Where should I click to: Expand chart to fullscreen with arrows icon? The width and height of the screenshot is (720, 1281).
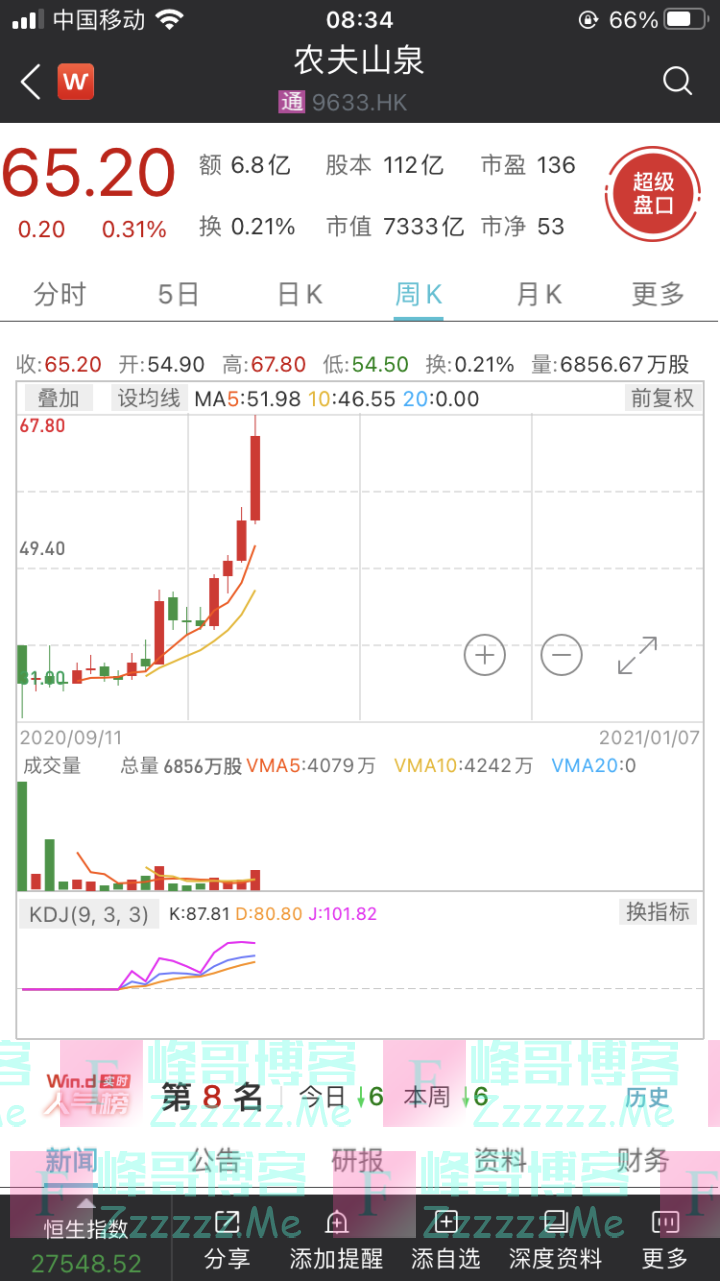click(637, 655)
